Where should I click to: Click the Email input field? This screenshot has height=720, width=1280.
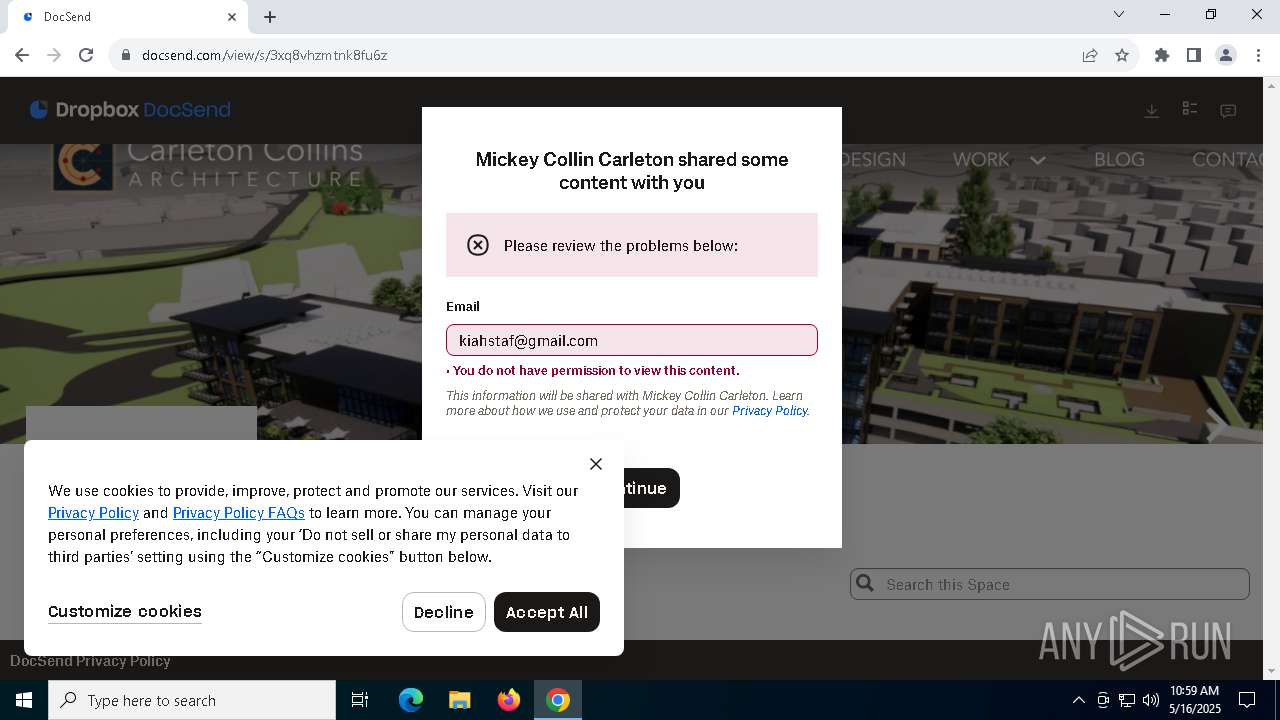coord(632,340)
